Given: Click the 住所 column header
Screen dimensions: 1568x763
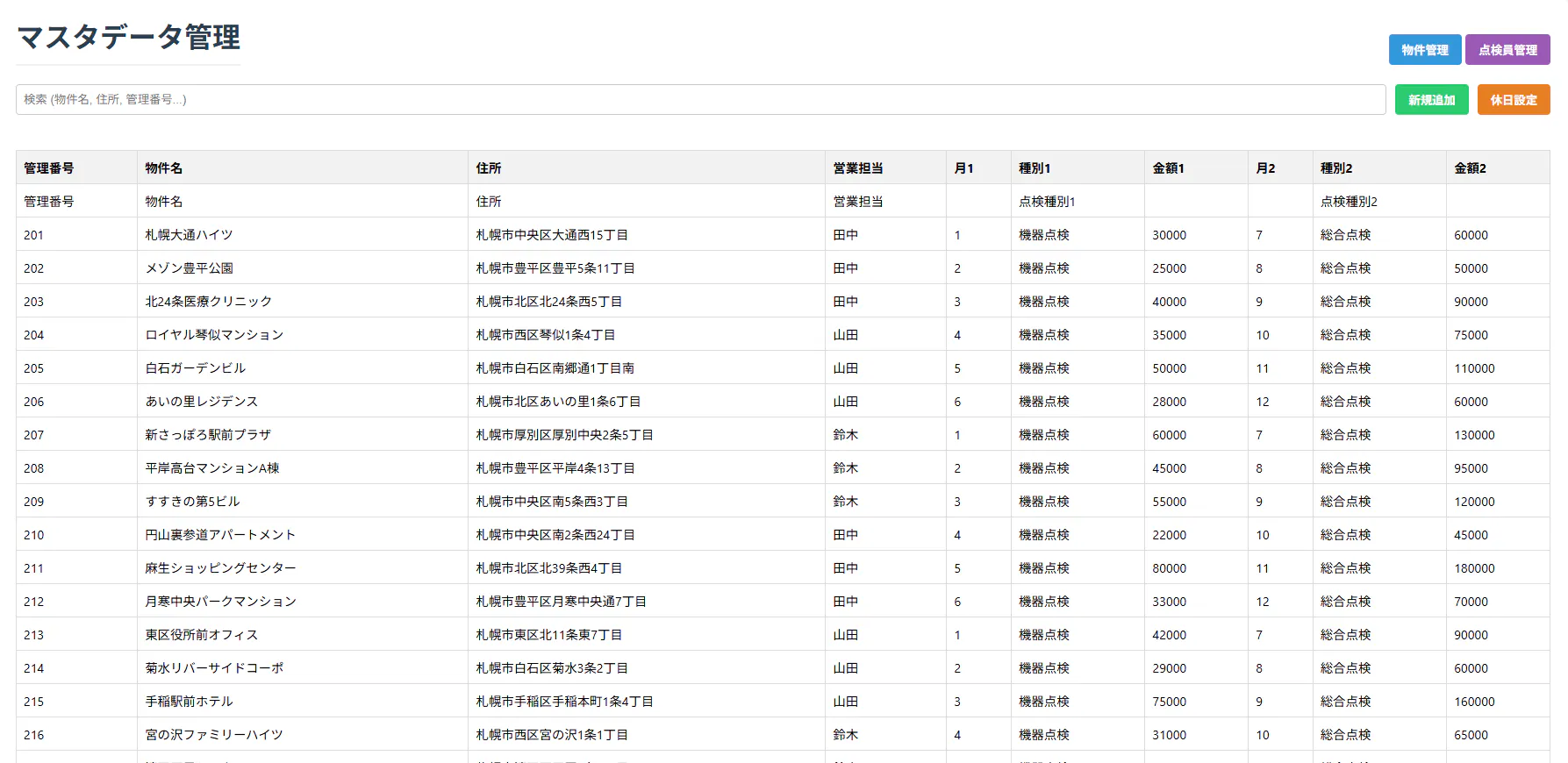Looking at the screenshot, I should (489, 168).
